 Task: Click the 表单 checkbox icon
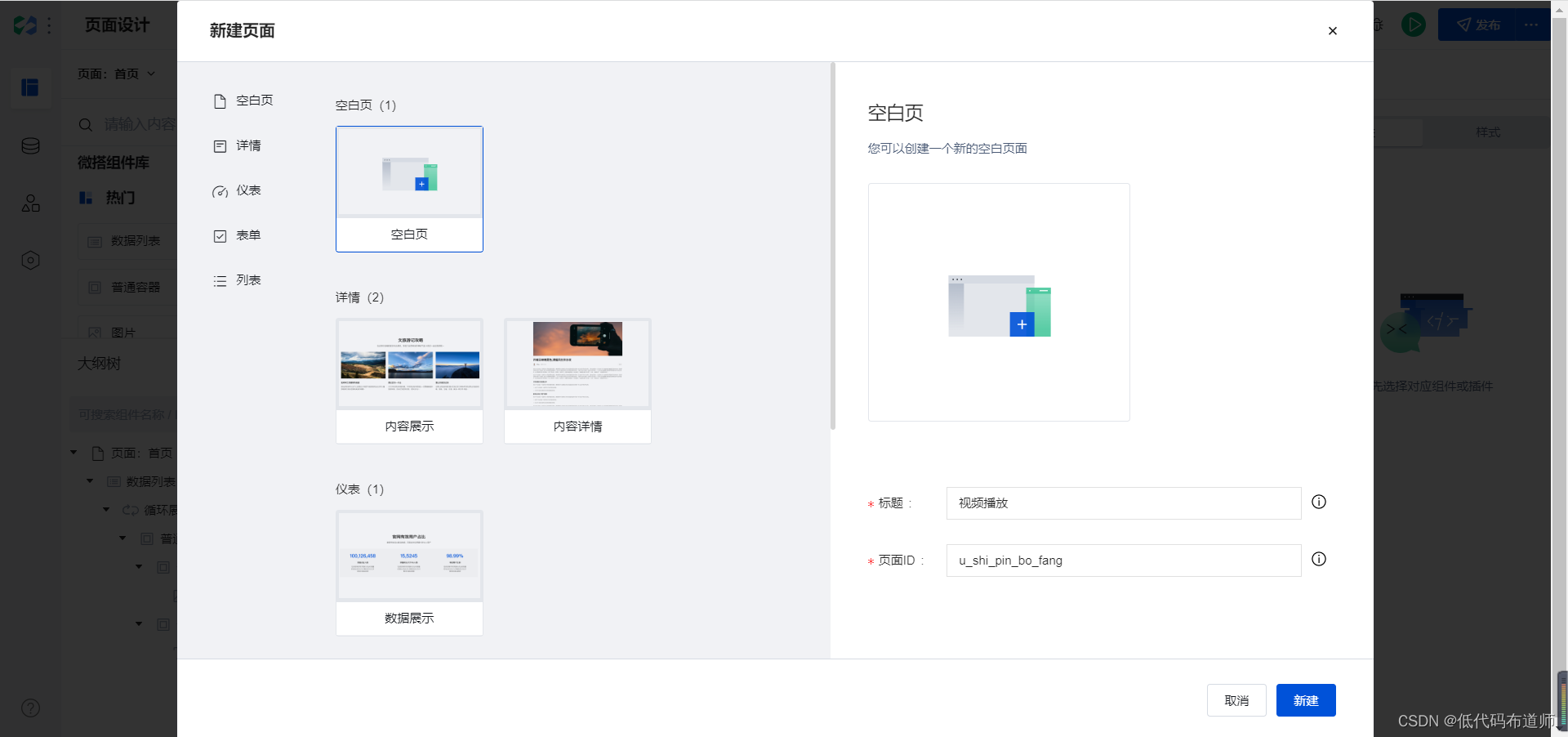(220, 236)
